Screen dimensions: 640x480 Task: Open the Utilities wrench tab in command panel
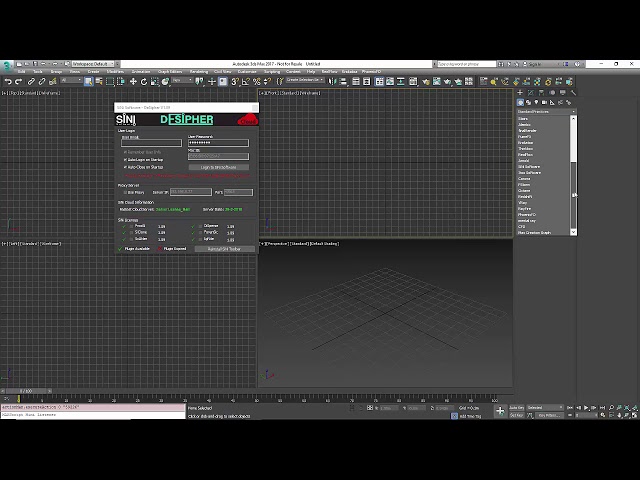(x=573, y=93)
